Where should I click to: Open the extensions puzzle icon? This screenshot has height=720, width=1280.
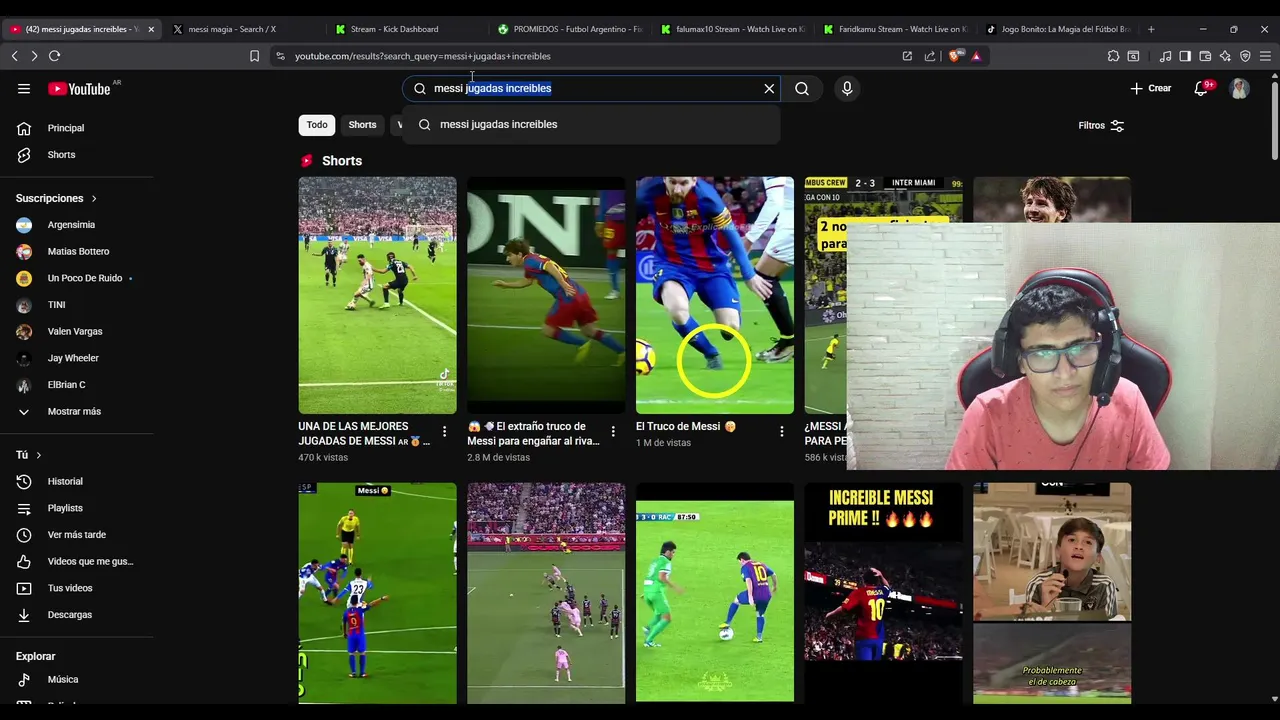(1113, 56)
